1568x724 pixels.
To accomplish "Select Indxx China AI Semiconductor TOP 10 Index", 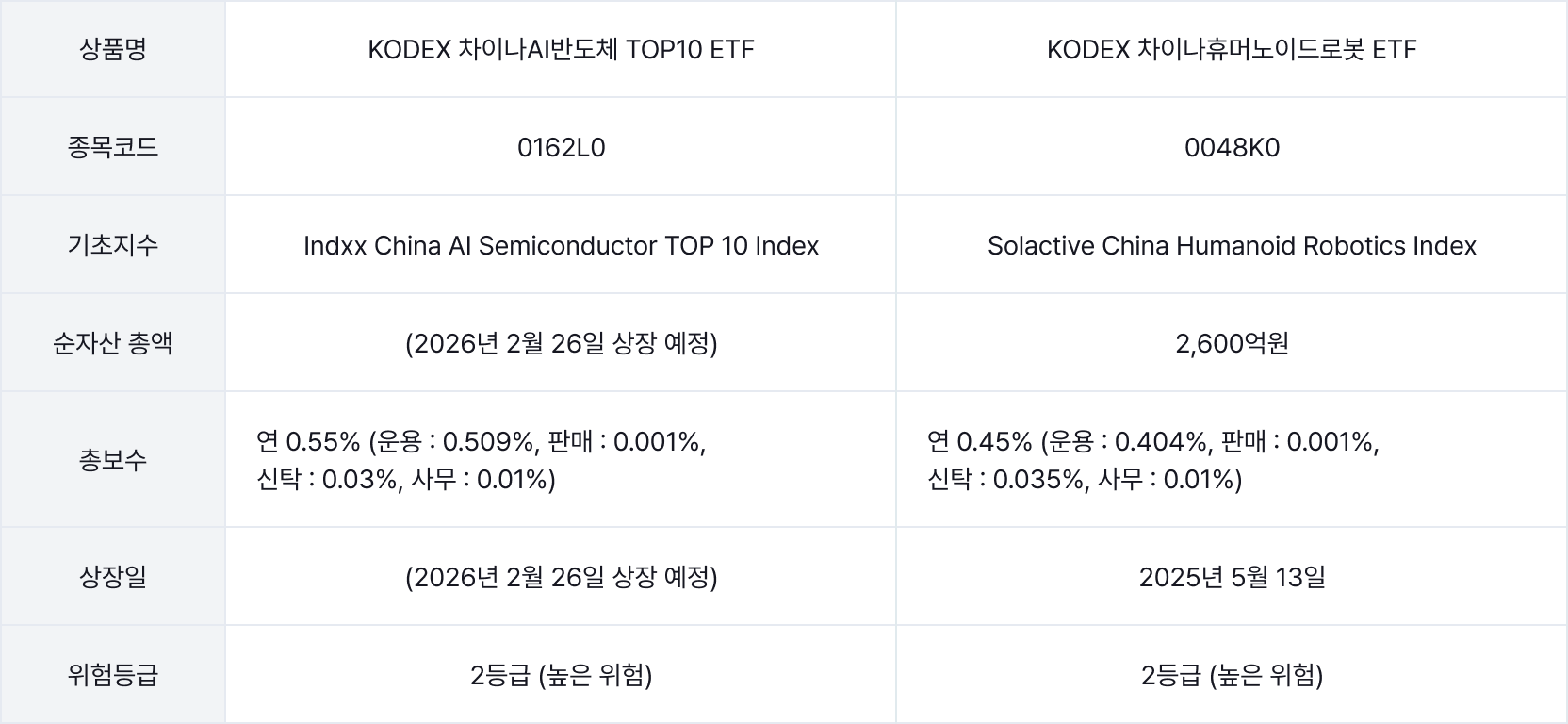I will (x=561, y=245).
